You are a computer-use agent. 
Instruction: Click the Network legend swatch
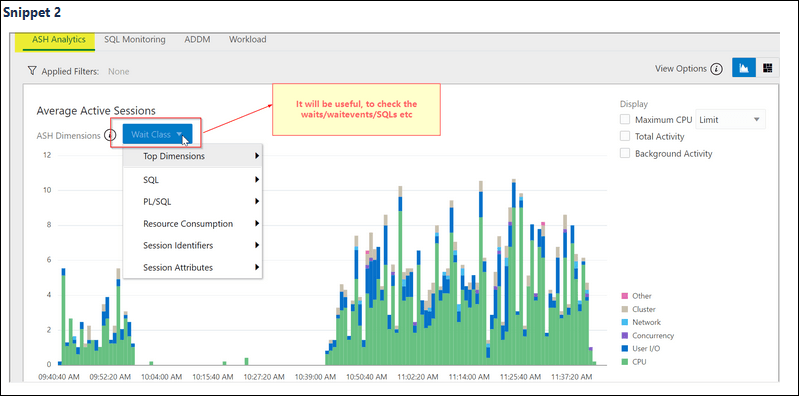click(625, 322)
